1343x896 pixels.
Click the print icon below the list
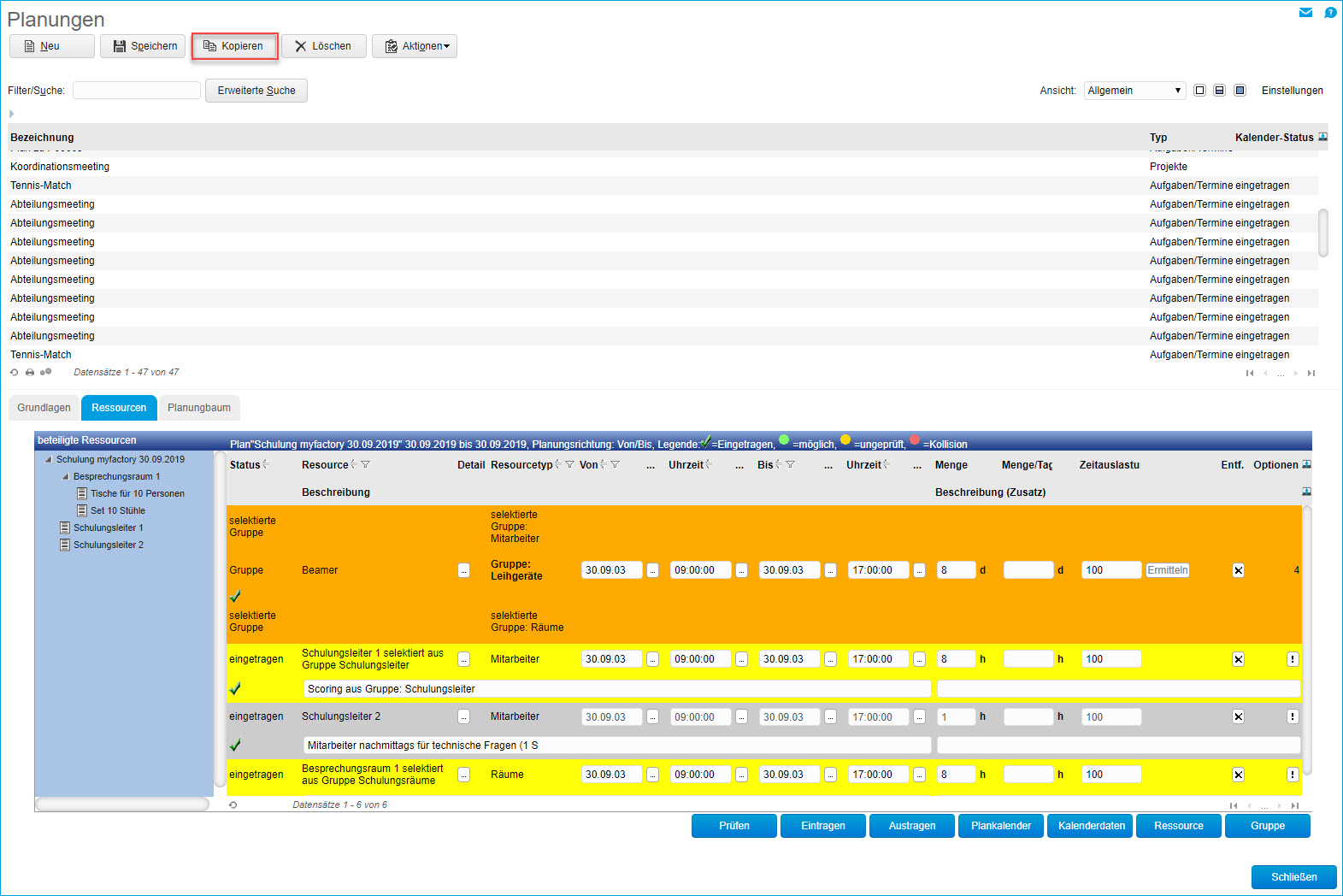pos(30,373)
